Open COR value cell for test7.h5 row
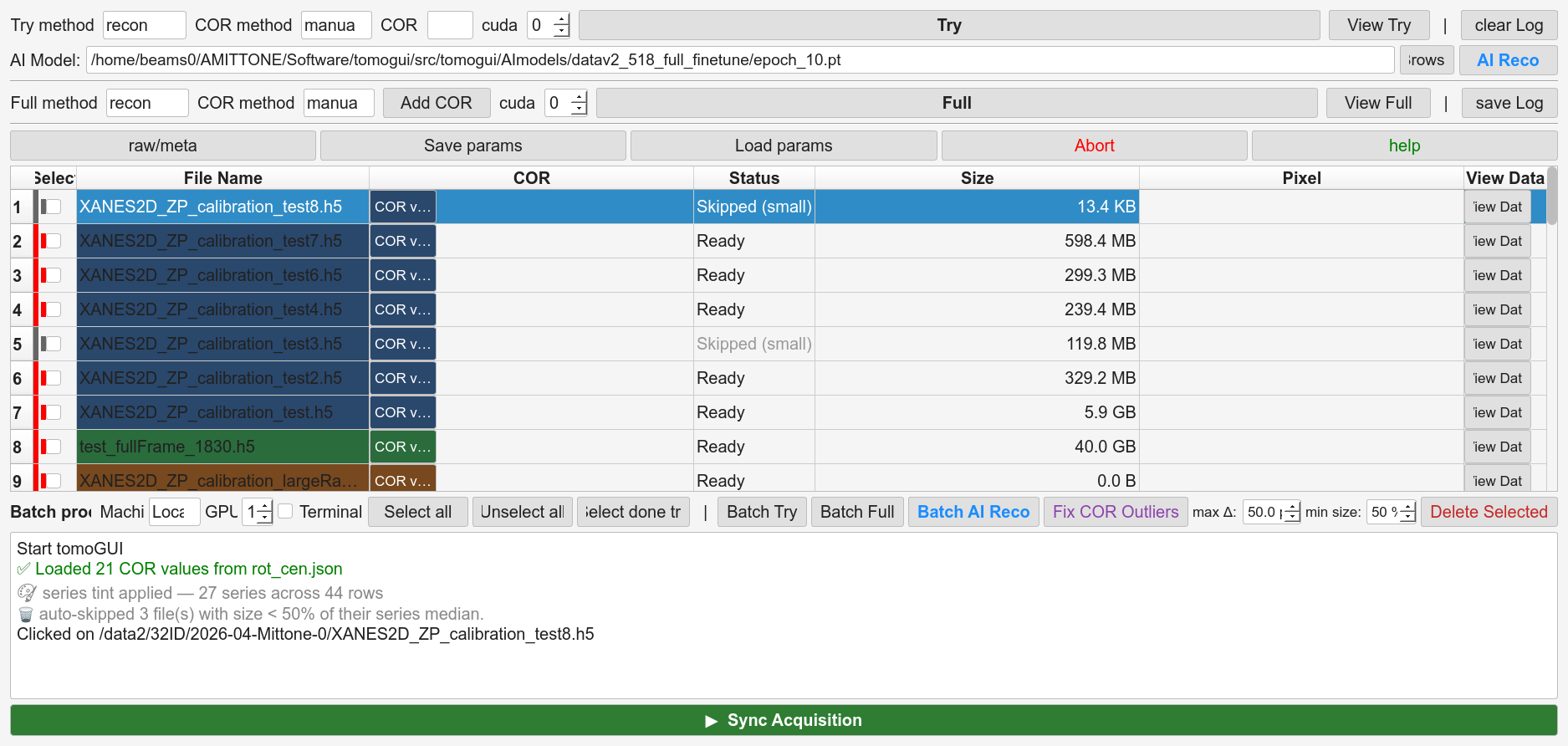This screenshot has width=1568, height=746. point(403,241)
